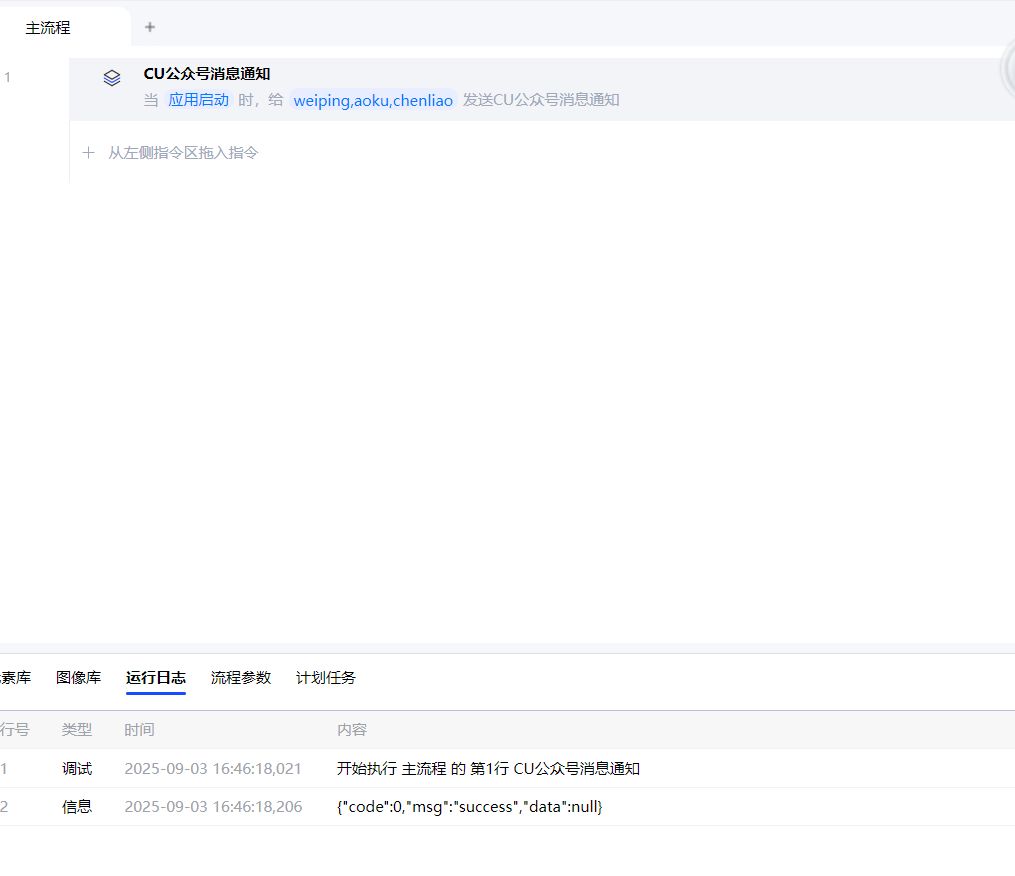Click the 调试 type cell in the first log row
This screenshot has width=1015, height=876.
pyautogui.click(x=77, y=769)
